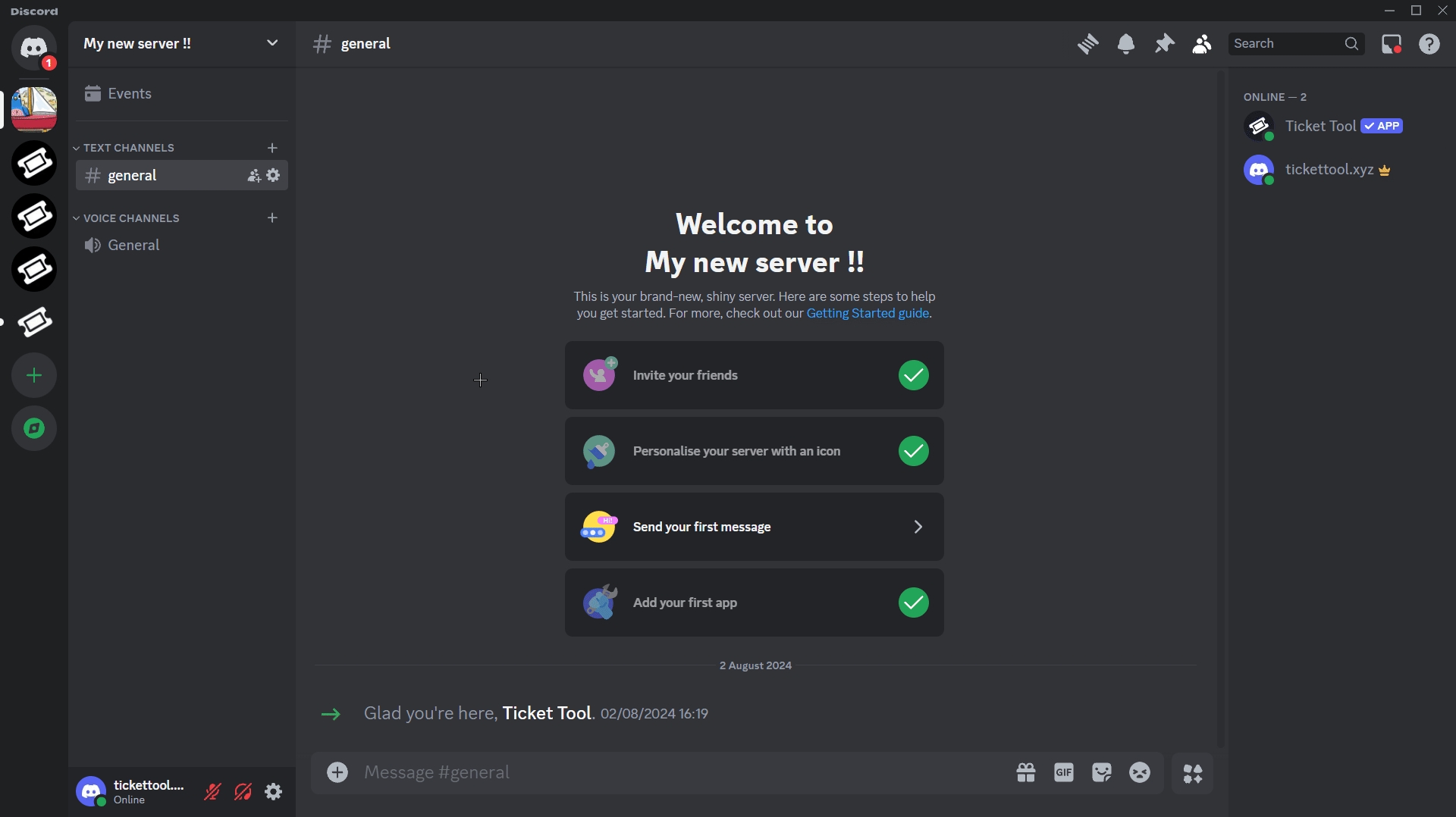Image resolution: width=1456 pixels, height=817 pixels.
Task: Collapse the Text Channels category
Action: pos(128,148)
